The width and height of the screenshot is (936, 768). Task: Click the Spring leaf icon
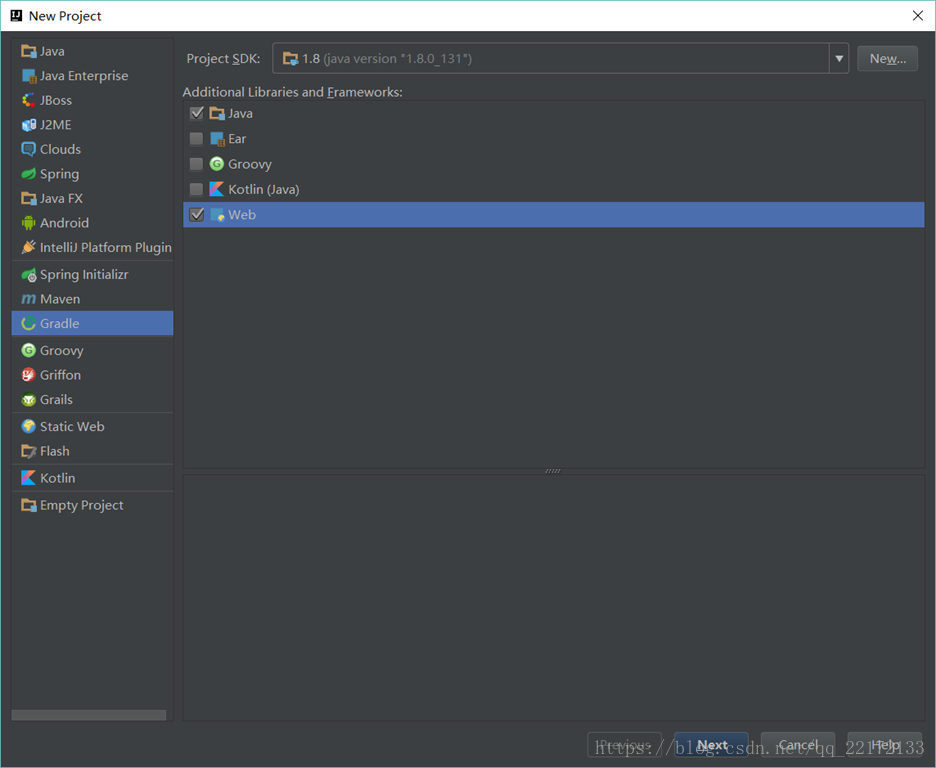[29, 174]
